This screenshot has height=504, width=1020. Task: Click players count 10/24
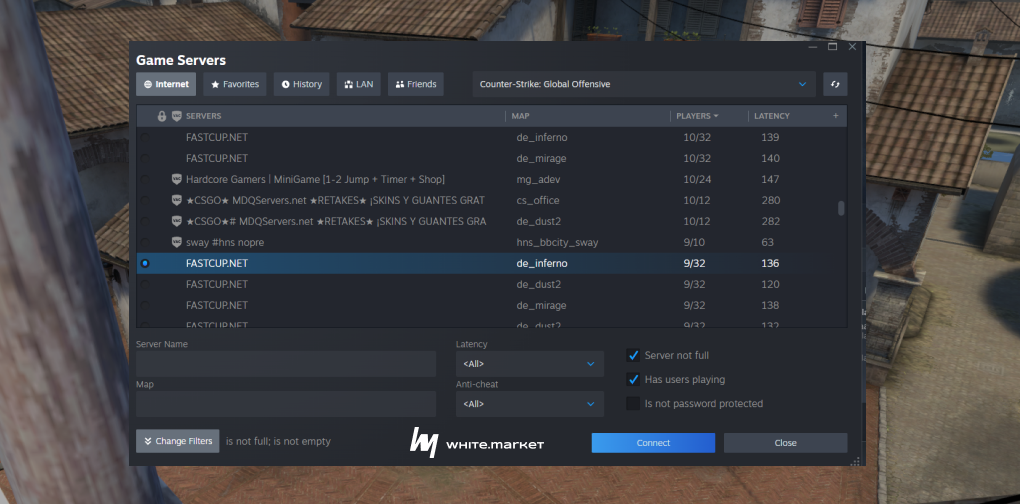point(697,179)
